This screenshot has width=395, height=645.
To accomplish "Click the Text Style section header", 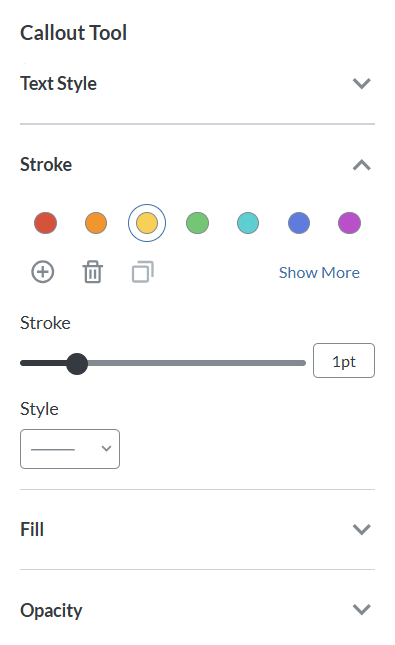I will (x=58, y=84).
